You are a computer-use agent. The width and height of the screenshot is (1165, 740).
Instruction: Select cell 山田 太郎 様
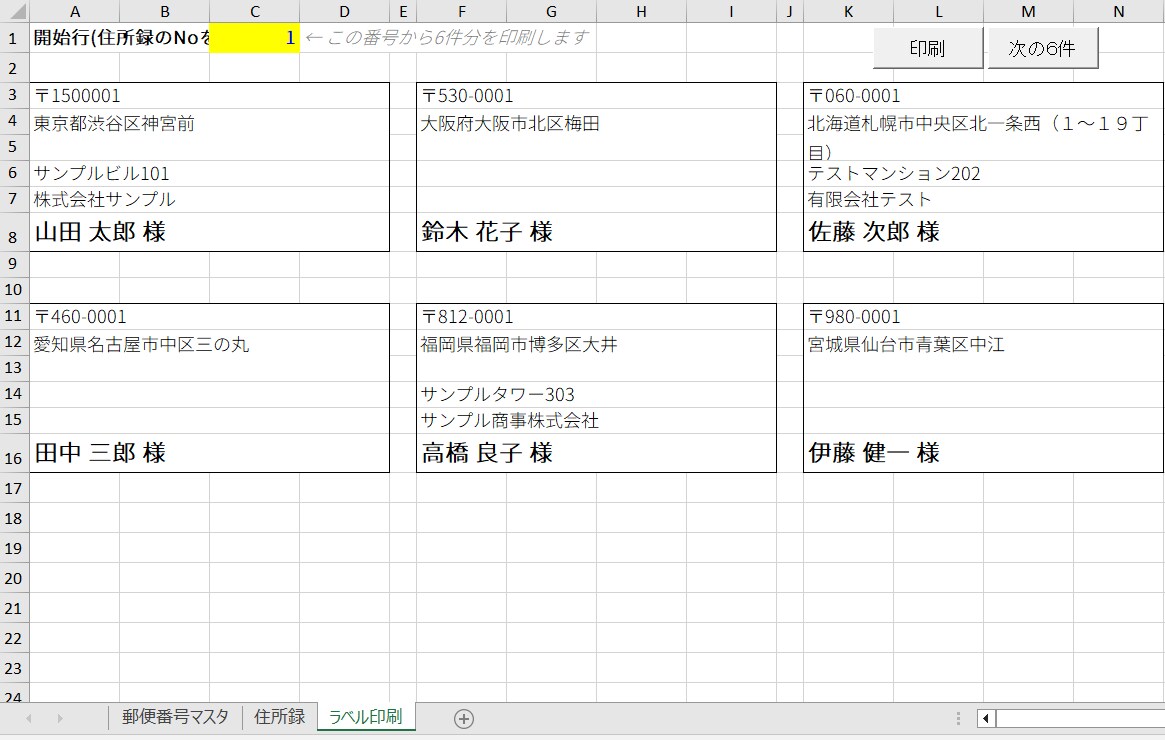[210, 232]
